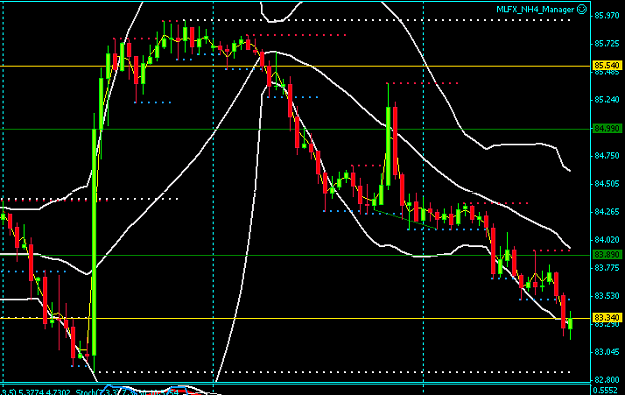Click the yellow 83.340 price level label
The width and height of the screenshot is (625, 395).
tap(607, 318)
